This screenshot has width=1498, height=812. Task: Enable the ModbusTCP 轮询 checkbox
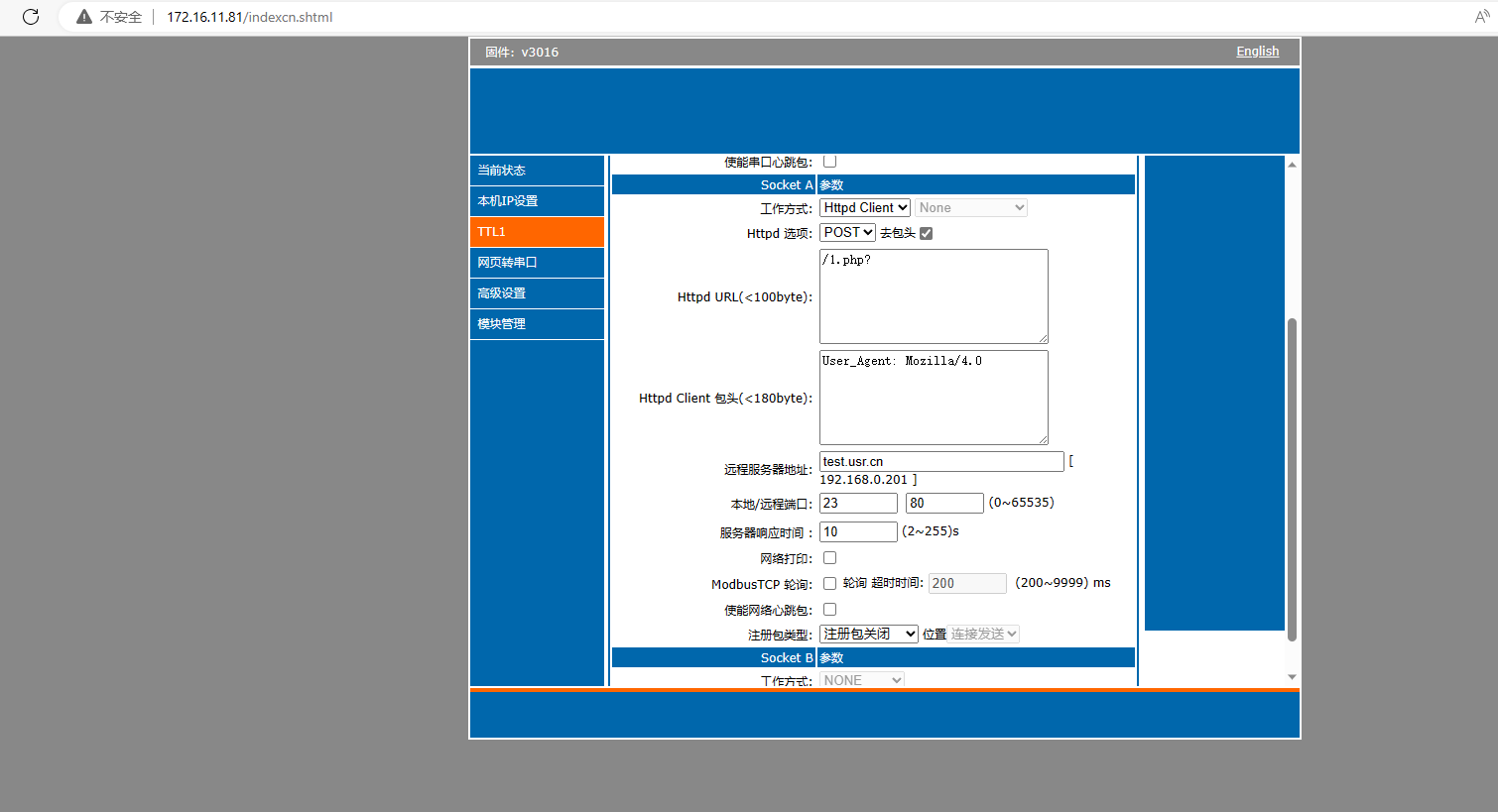829,584
